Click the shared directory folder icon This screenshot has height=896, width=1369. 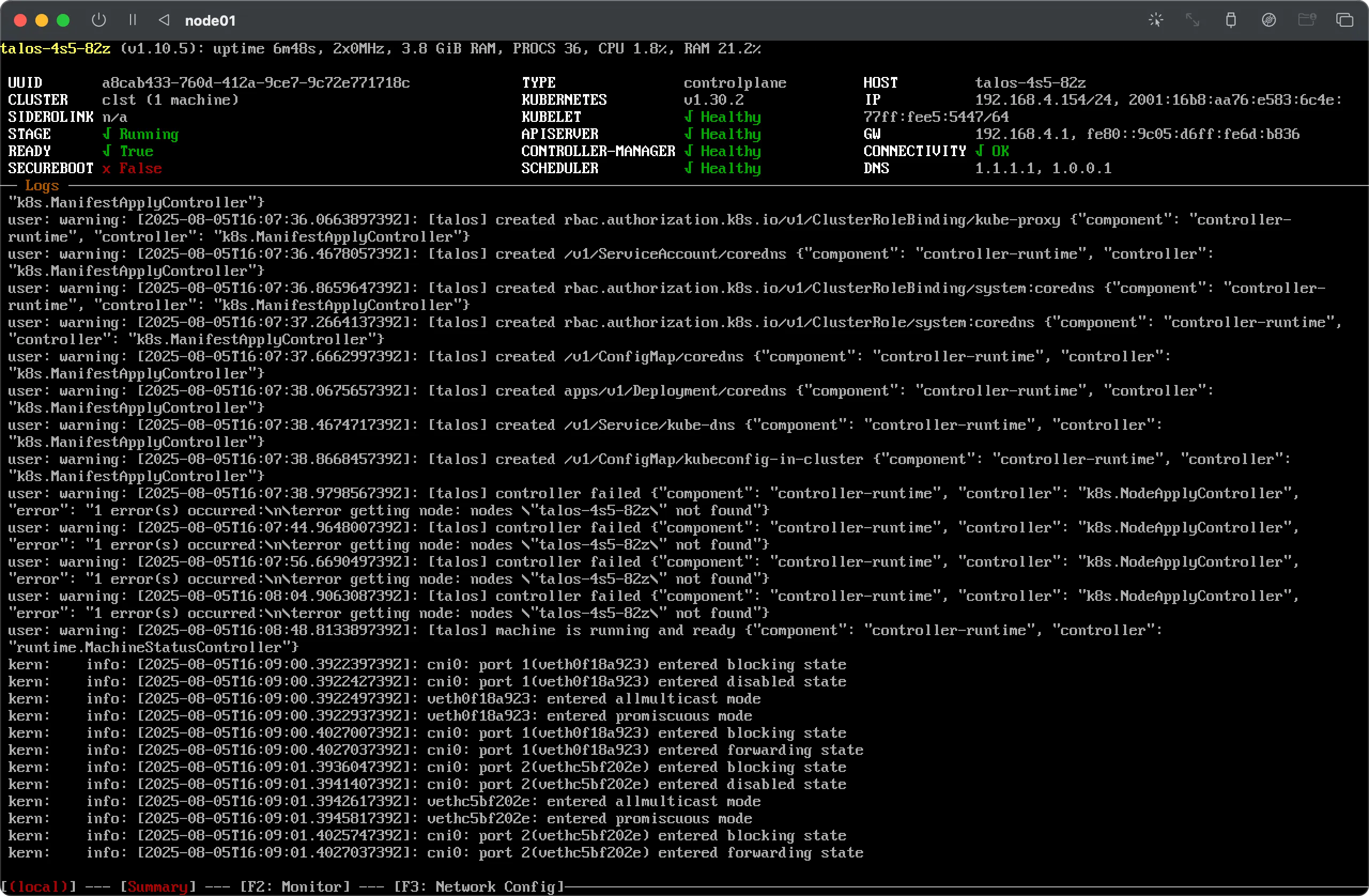[x=1307, y=20]
